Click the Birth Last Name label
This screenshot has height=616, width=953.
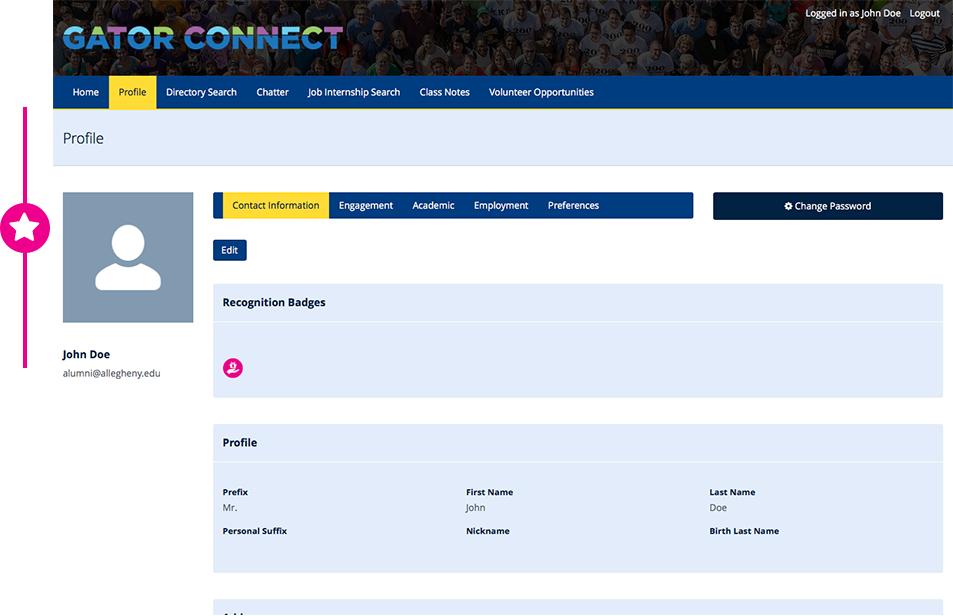tap(744, 531)
